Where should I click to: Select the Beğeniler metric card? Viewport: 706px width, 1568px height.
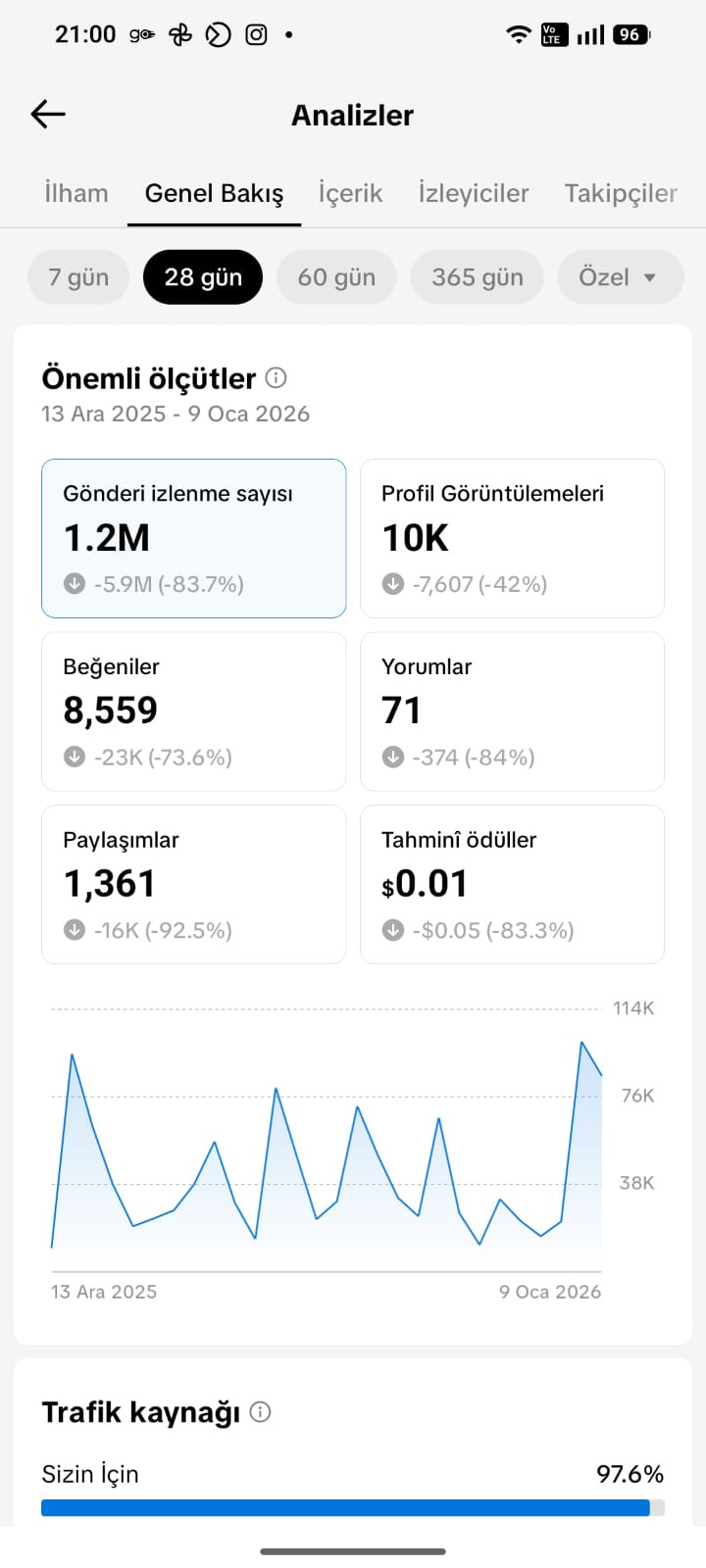tap(193, 711)
